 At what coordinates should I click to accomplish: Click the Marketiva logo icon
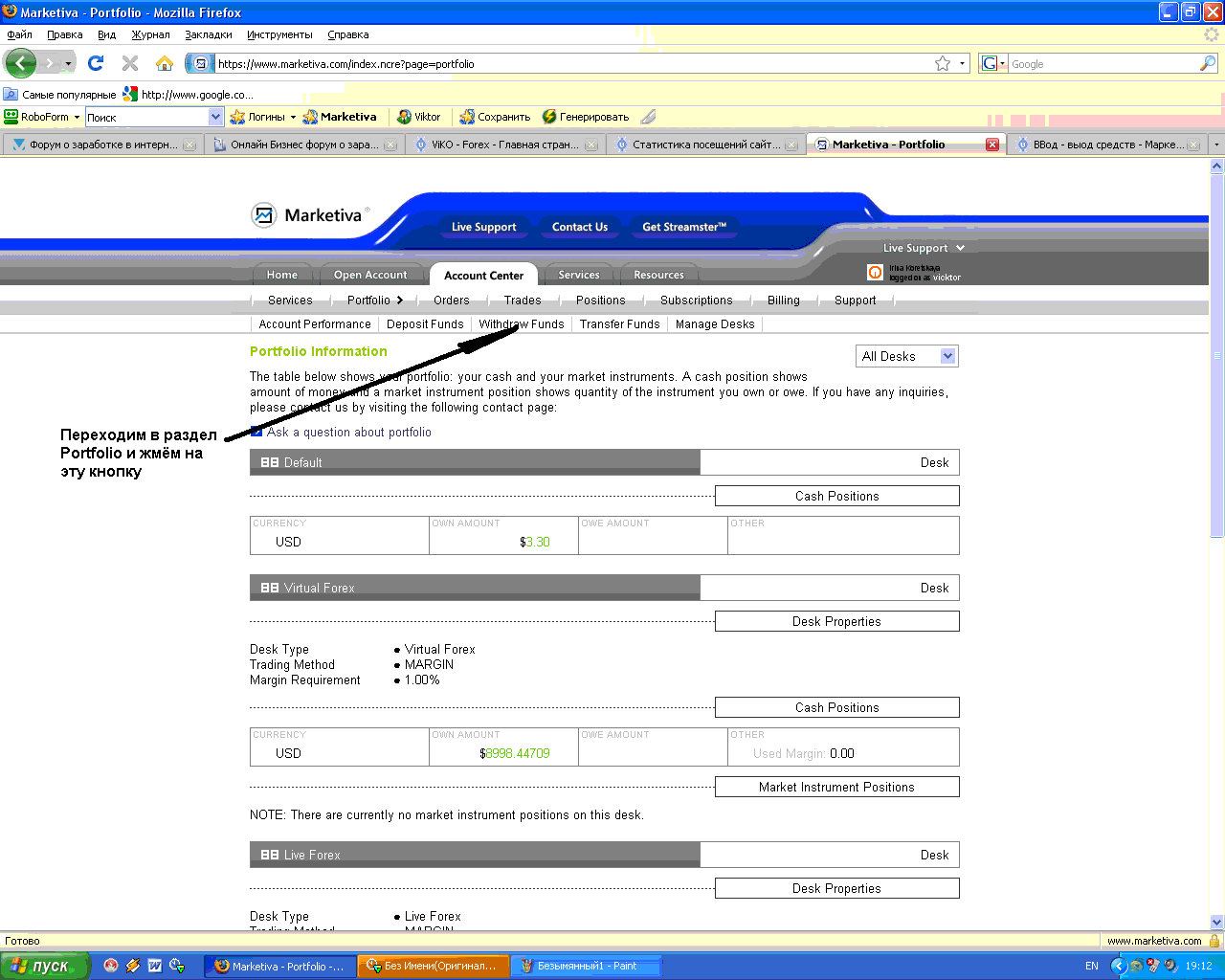tap(263, 215)
